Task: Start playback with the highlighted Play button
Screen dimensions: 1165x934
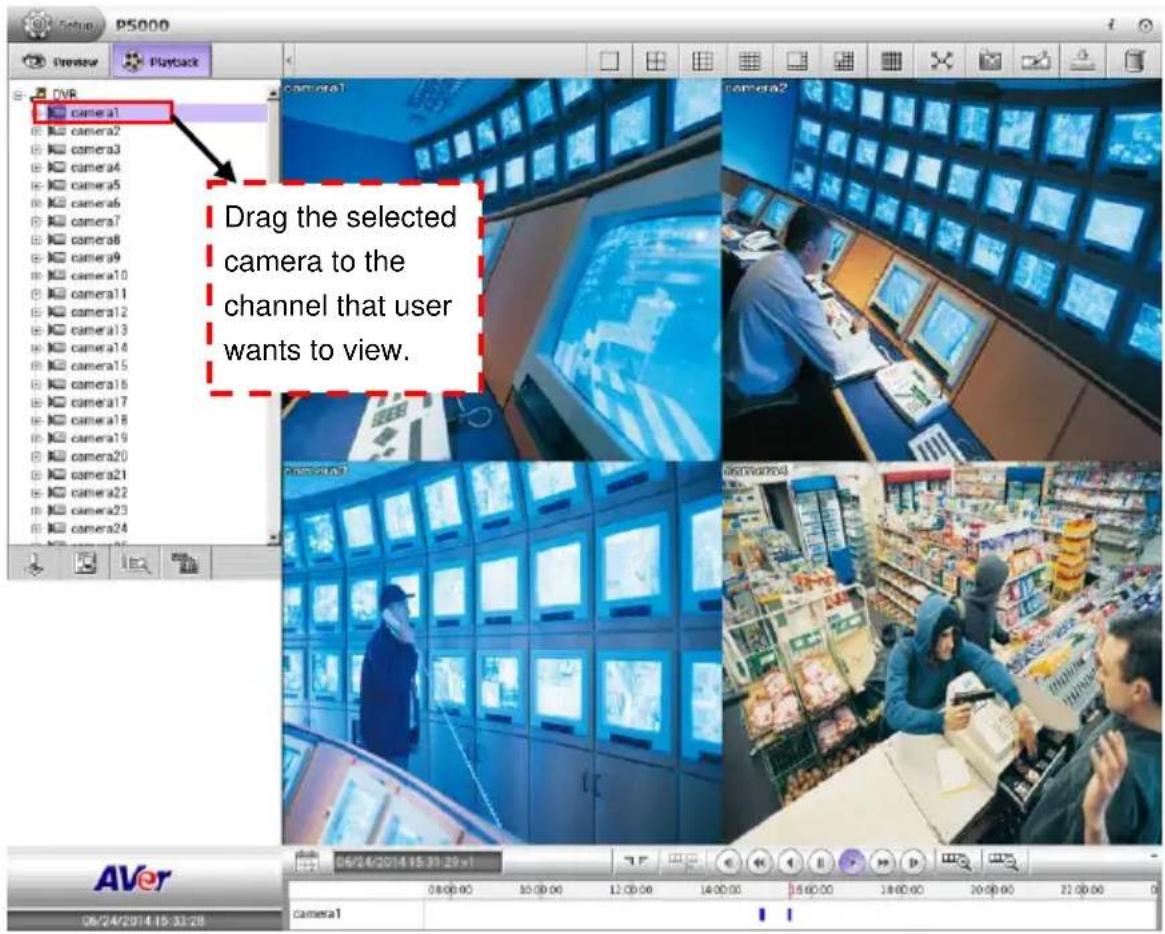Action: tap(851, 863)
